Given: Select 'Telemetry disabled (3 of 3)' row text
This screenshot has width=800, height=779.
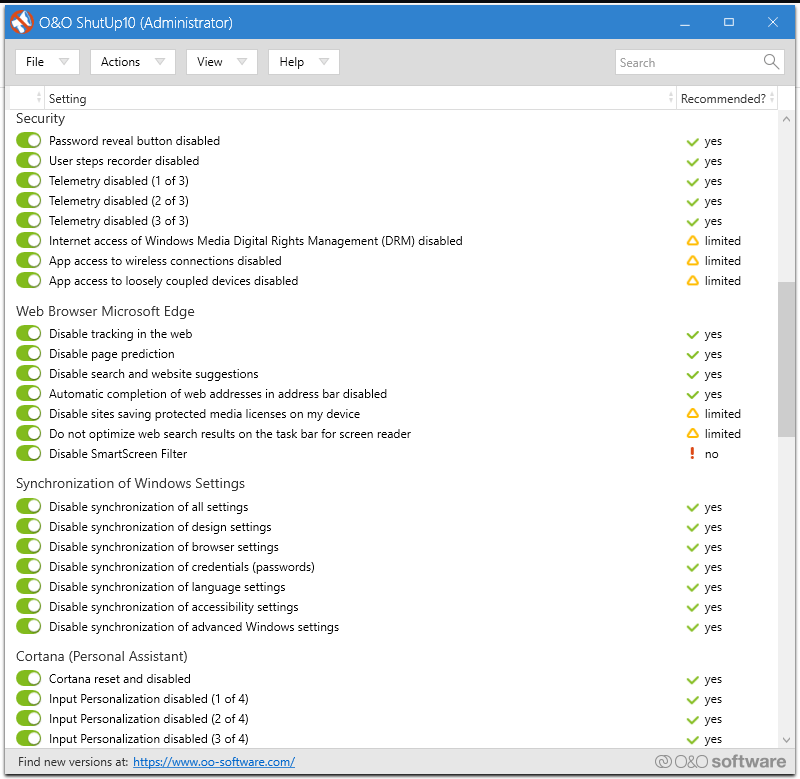Looking at the screenshot, I should click(118, 220).
